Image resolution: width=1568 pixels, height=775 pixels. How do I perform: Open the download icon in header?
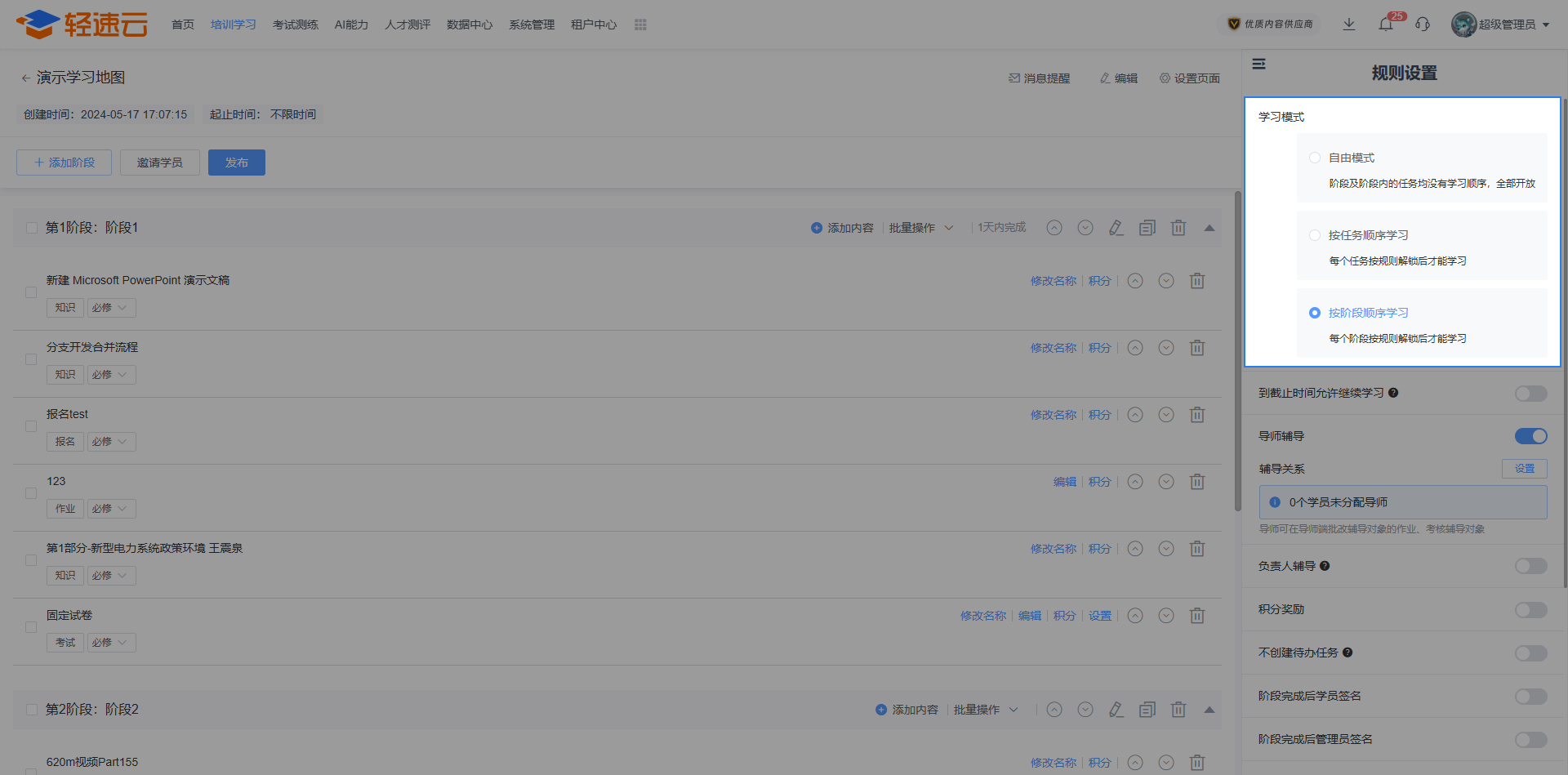point(1349,24)
